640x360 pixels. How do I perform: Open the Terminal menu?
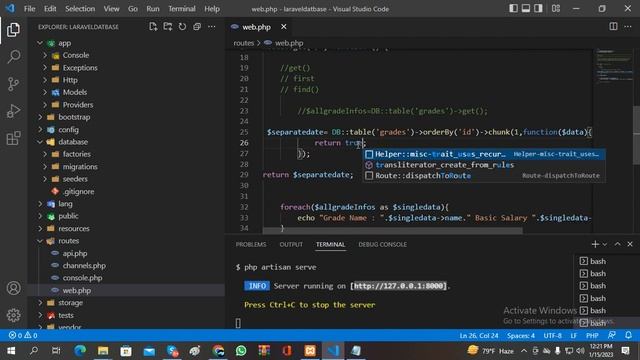pyautogui.click(x=182, y=9)
